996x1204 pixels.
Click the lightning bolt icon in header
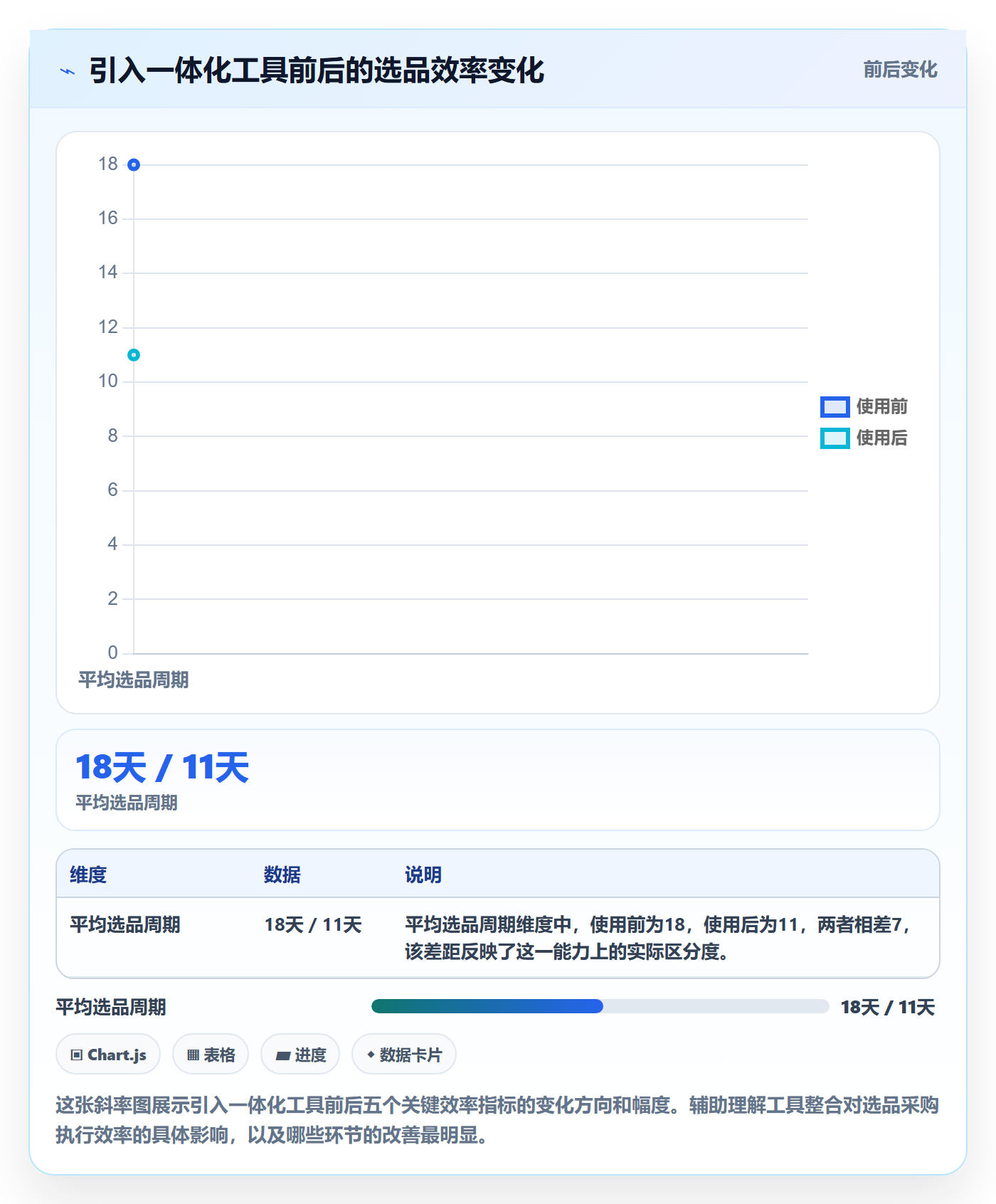[68, 71]
